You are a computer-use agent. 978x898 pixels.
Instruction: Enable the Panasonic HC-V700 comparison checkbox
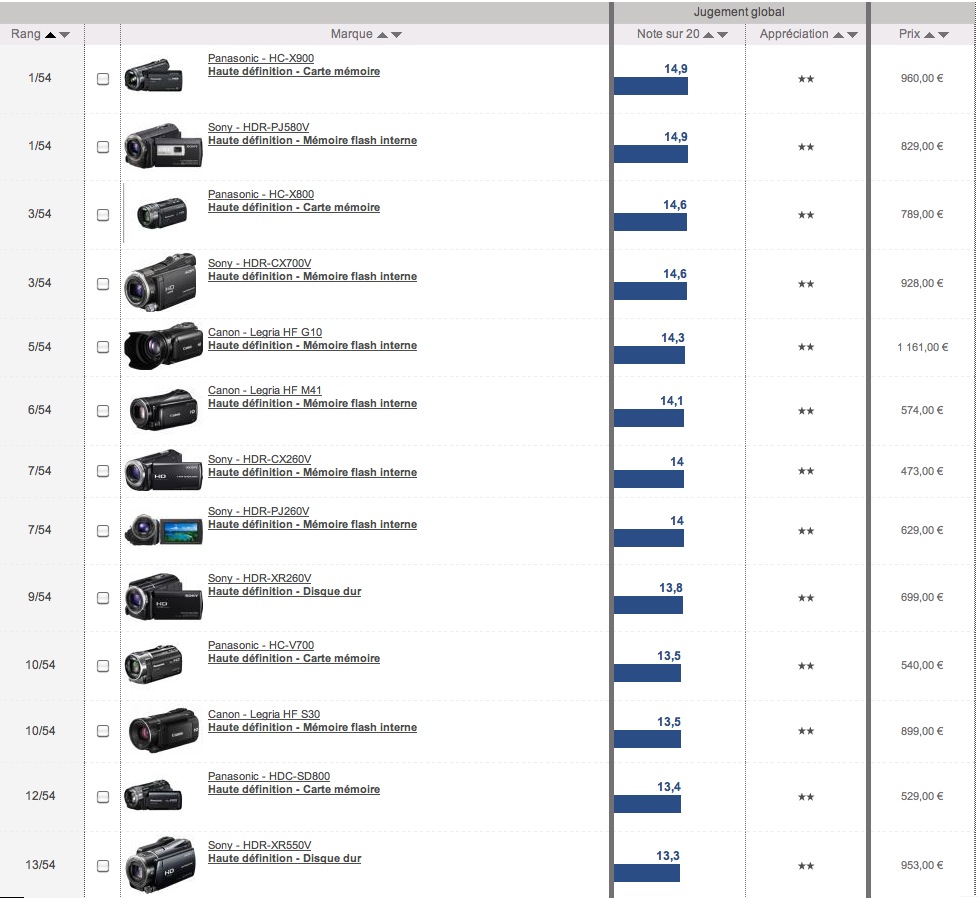103,665
